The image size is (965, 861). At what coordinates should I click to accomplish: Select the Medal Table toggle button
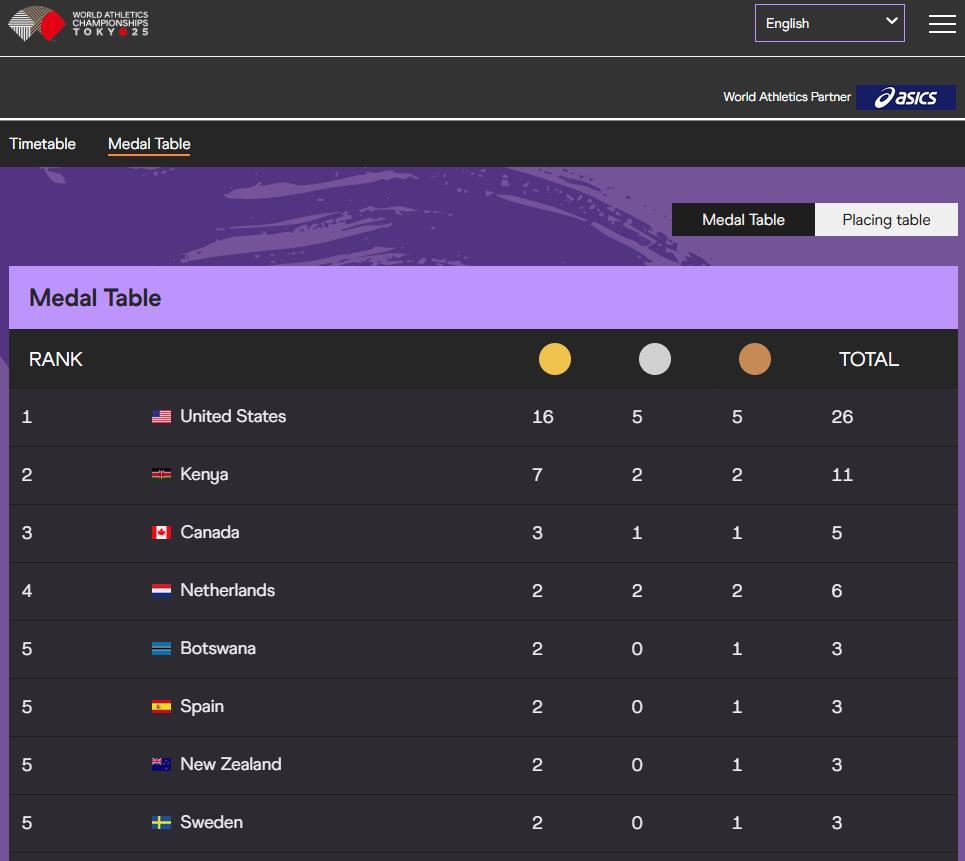[x=743, y=220]
